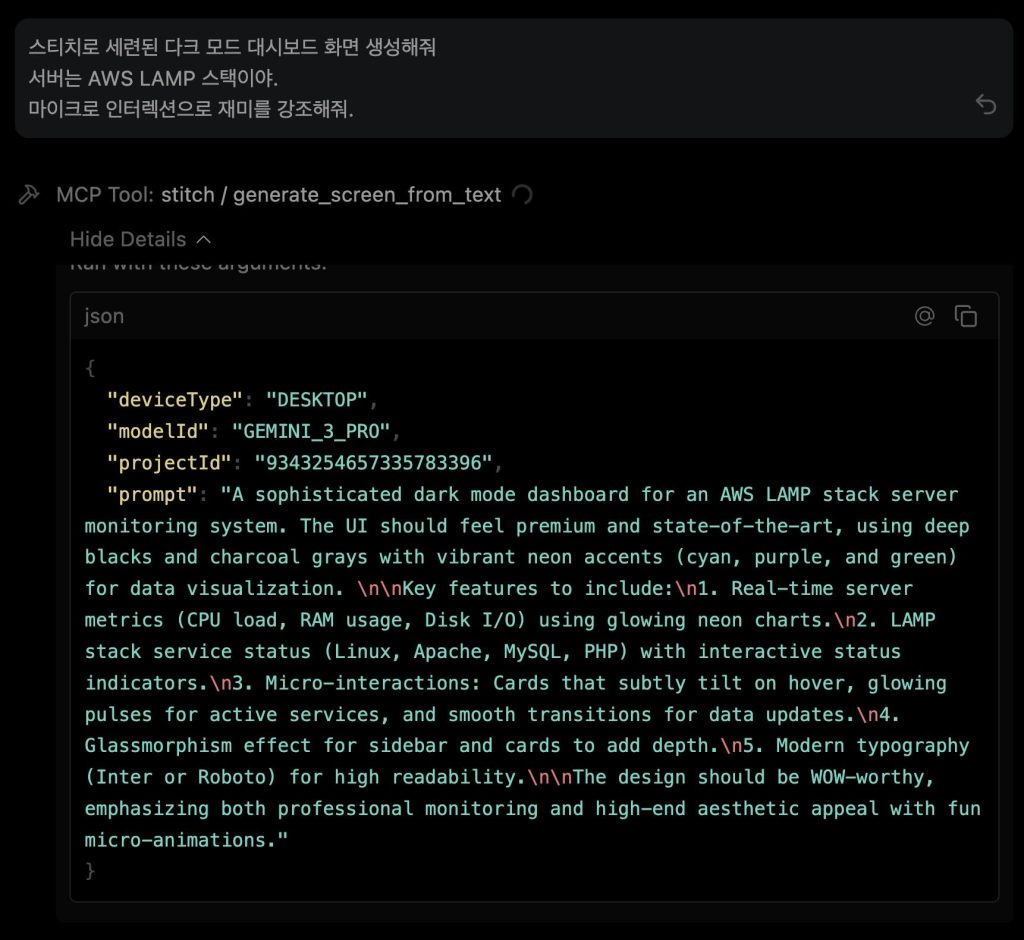Click the closing curly brace of JSON
The image size is (1024, 940).
click(x=90, y=871)
